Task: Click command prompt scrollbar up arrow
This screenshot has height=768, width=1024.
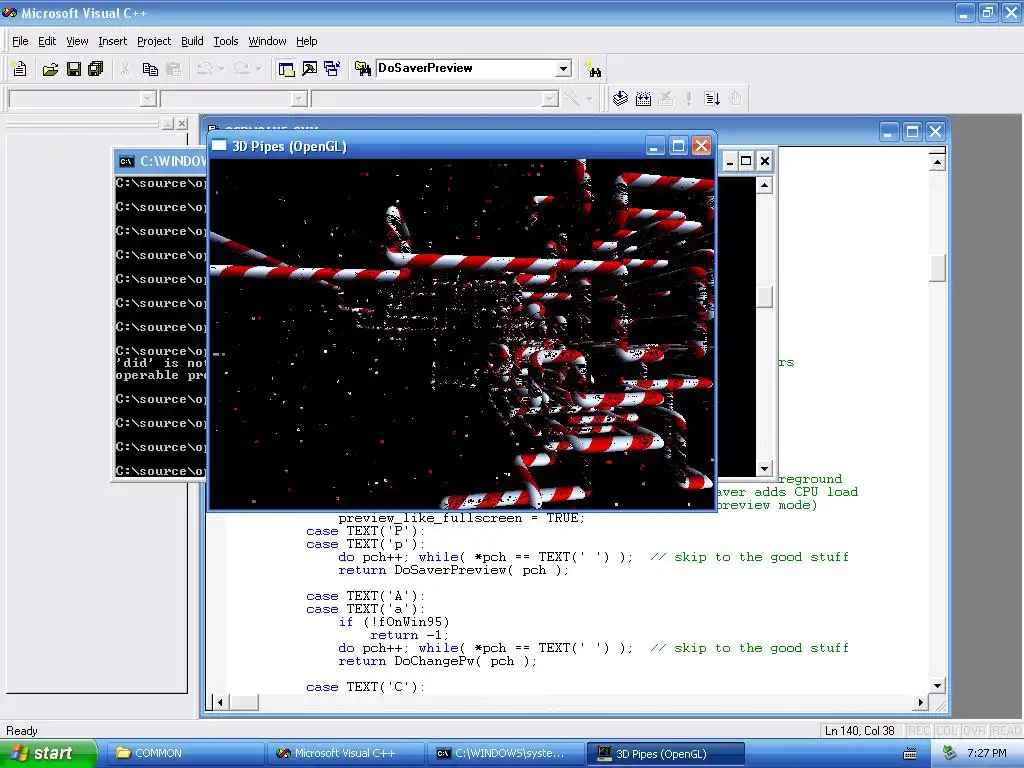Action: pos(764,185)
